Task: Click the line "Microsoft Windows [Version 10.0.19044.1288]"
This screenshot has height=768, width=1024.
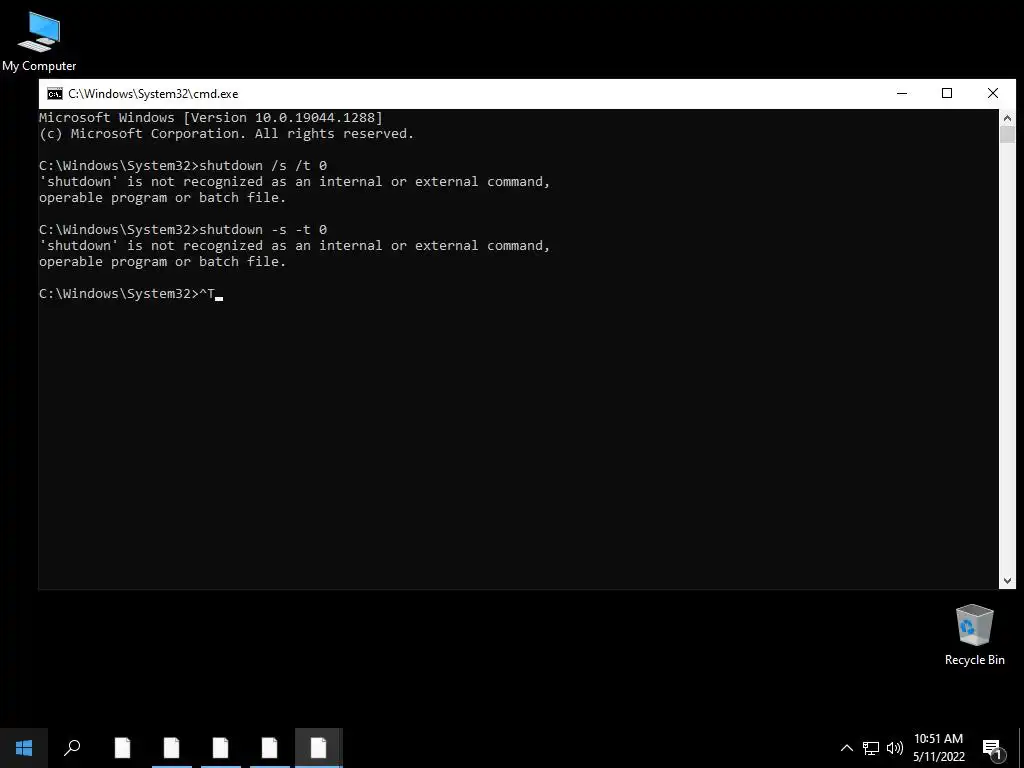Action: click(211, 118)
